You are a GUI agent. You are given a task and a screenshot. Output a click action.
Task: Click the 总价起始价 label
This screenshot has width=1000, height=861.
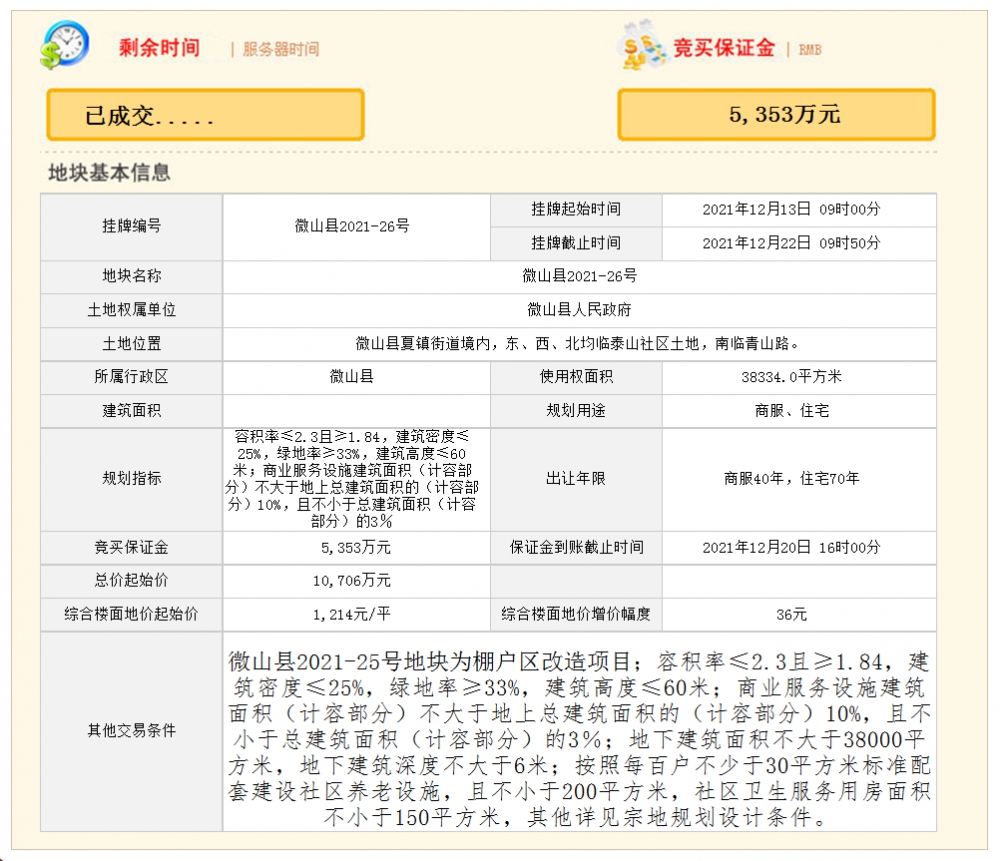point(131,580)
